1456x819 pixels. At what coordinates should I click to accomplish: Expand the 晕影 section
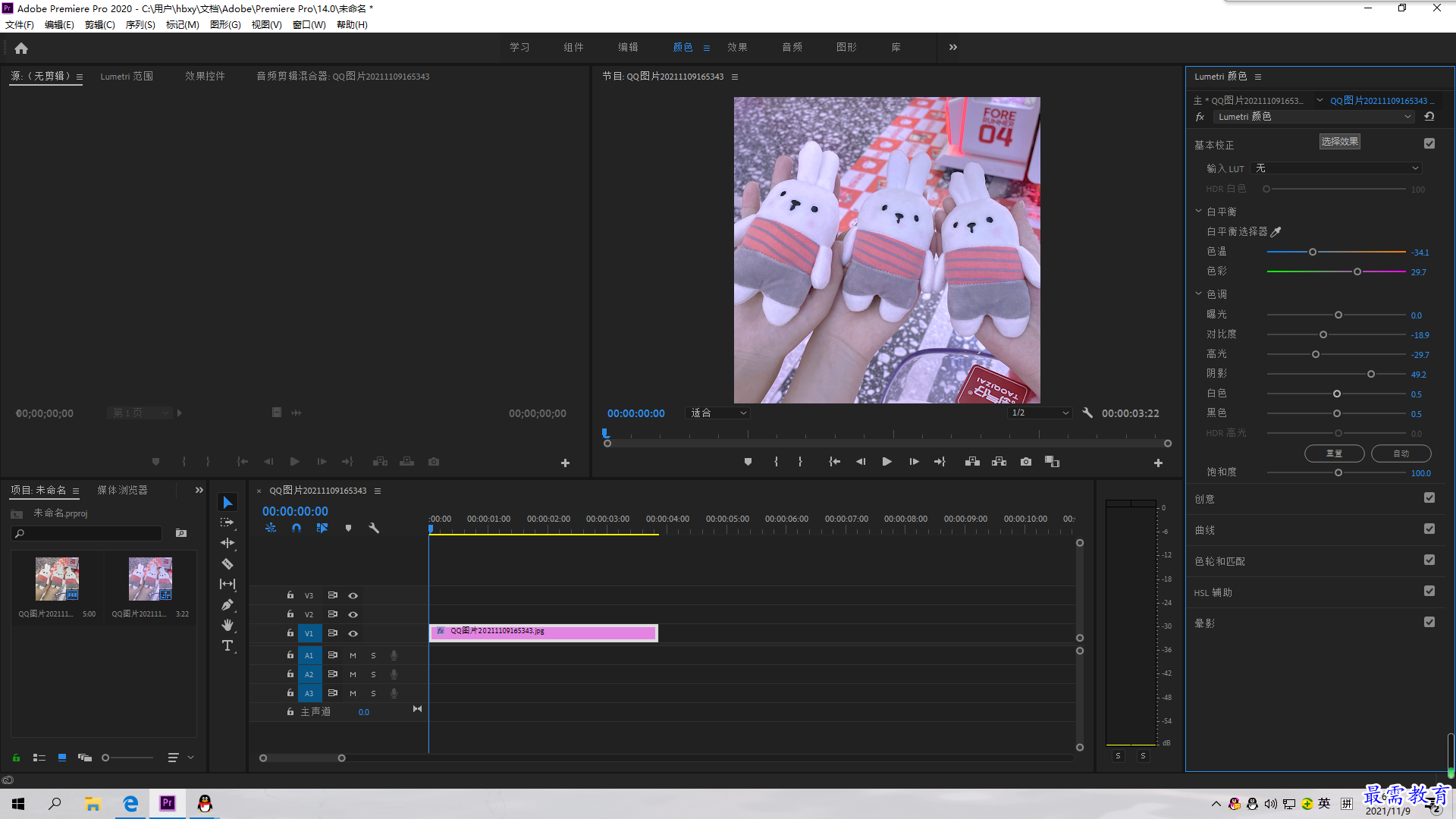1204,623
